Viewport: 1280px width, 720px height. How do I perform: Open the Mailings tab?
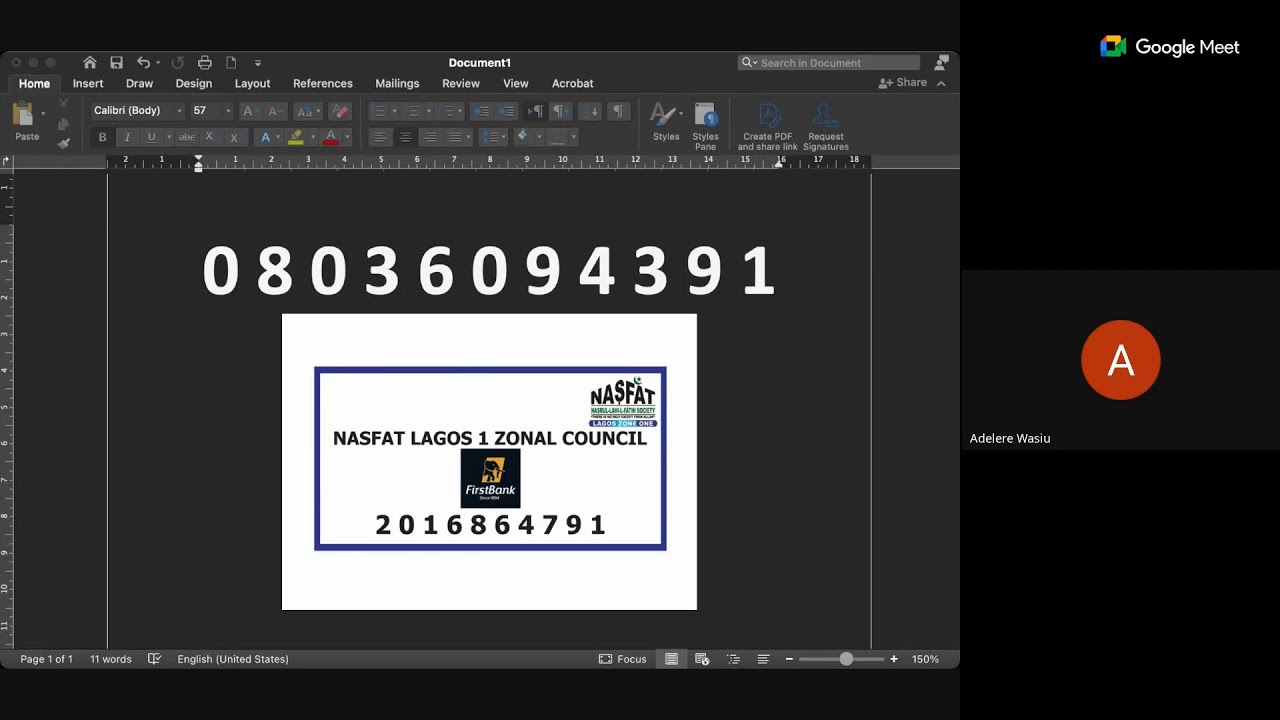[397, 84]
